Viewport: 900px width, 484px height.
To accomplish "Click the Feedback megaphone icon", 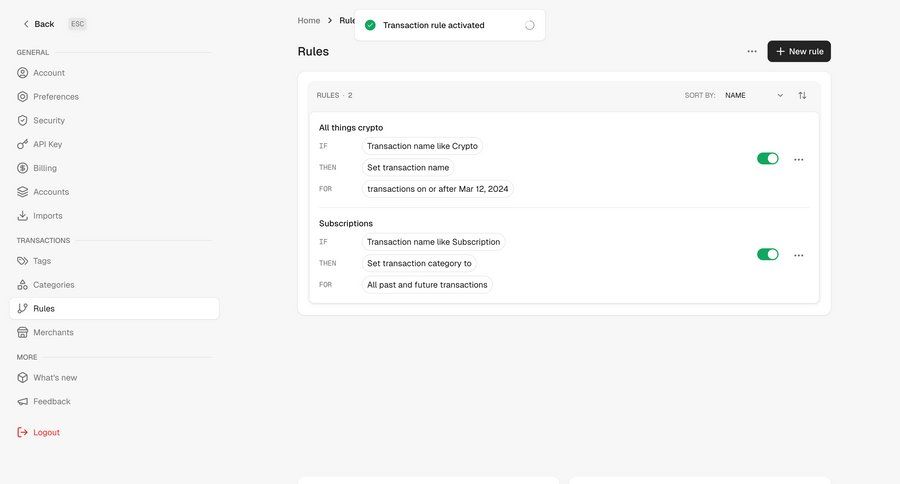I will (22, 401).
